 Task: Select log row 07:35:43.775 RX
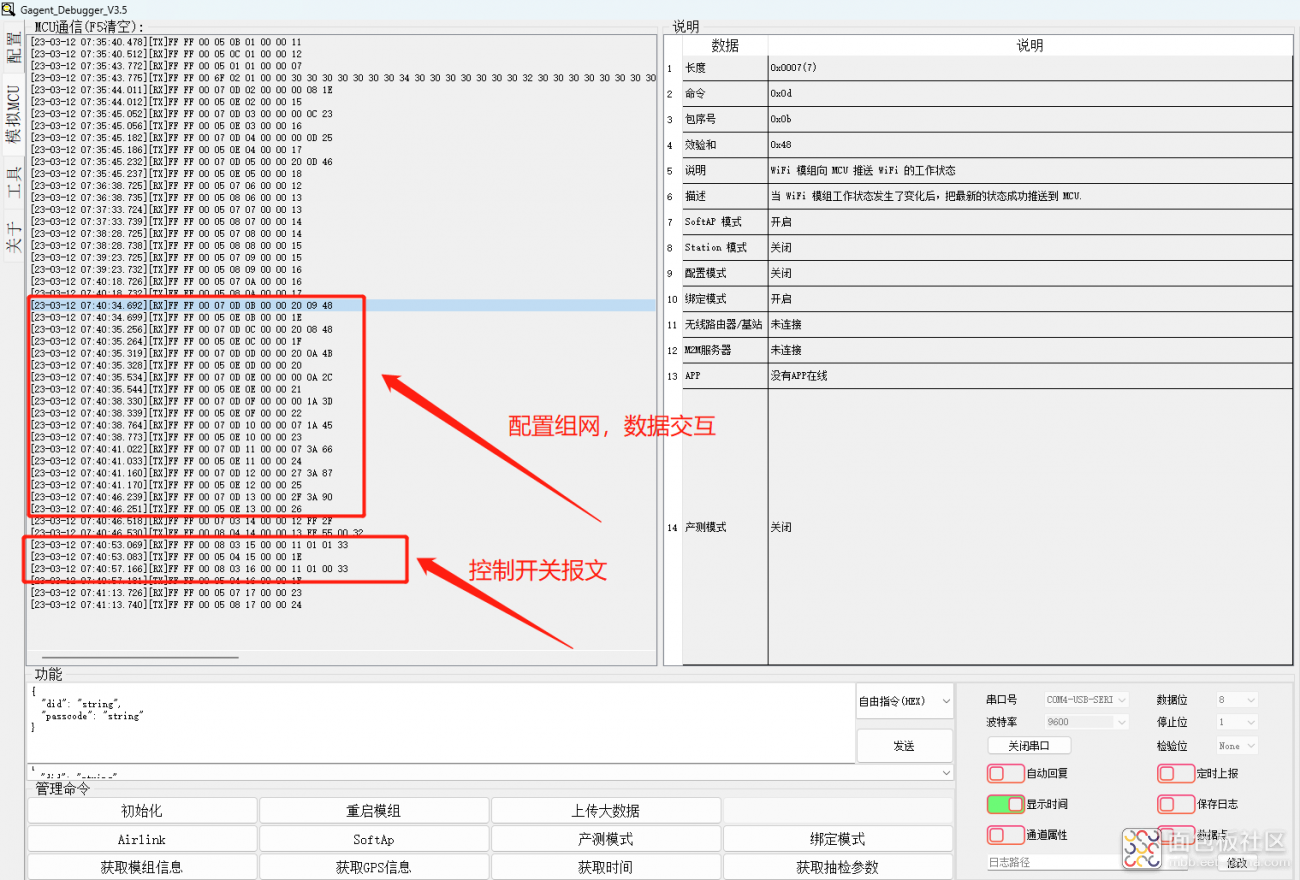click(341, 78)
